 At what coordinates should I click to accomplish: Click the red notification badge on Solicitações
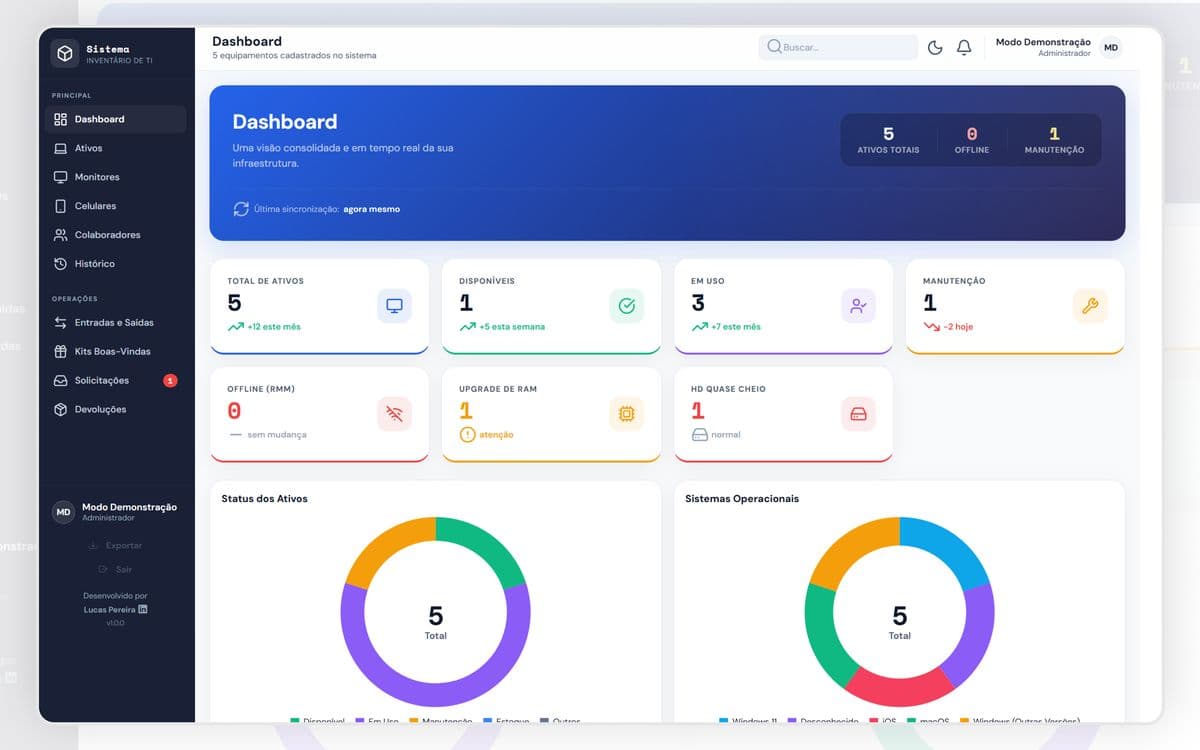click(x=170, y=381)
